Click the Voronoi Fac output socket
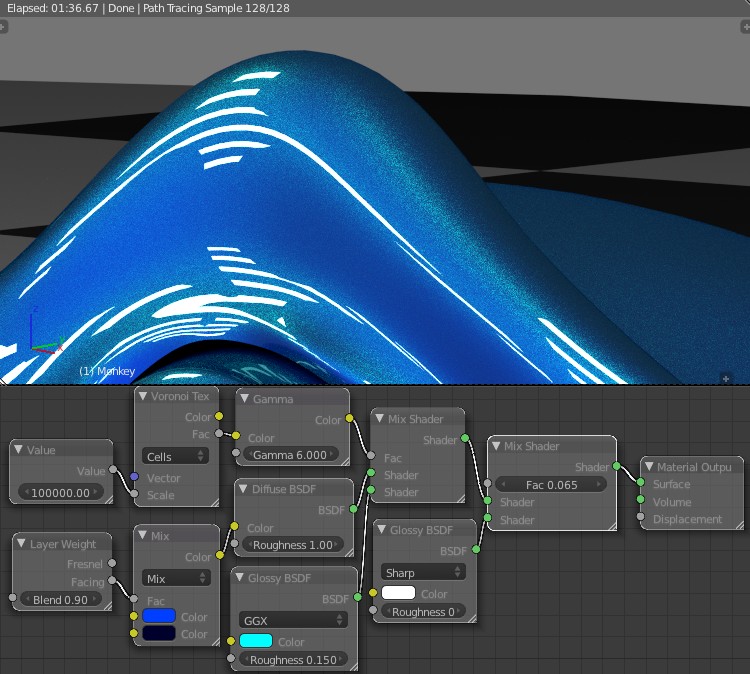This screenshot has height=674, width=750. (x=219, y=433)
